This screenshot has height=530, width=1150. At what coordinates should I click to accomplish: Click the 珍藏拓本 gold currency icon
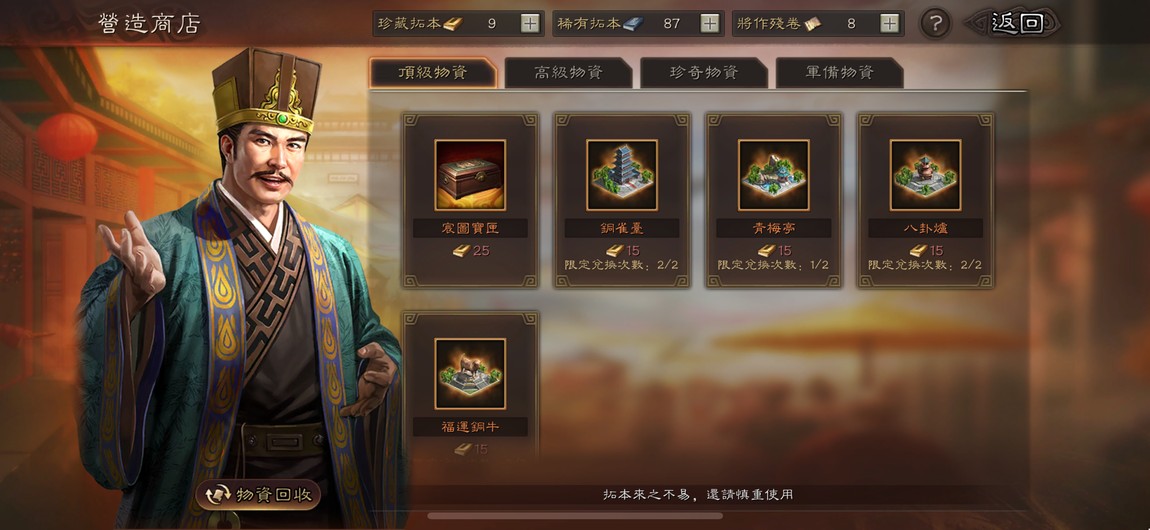point(453,23)
